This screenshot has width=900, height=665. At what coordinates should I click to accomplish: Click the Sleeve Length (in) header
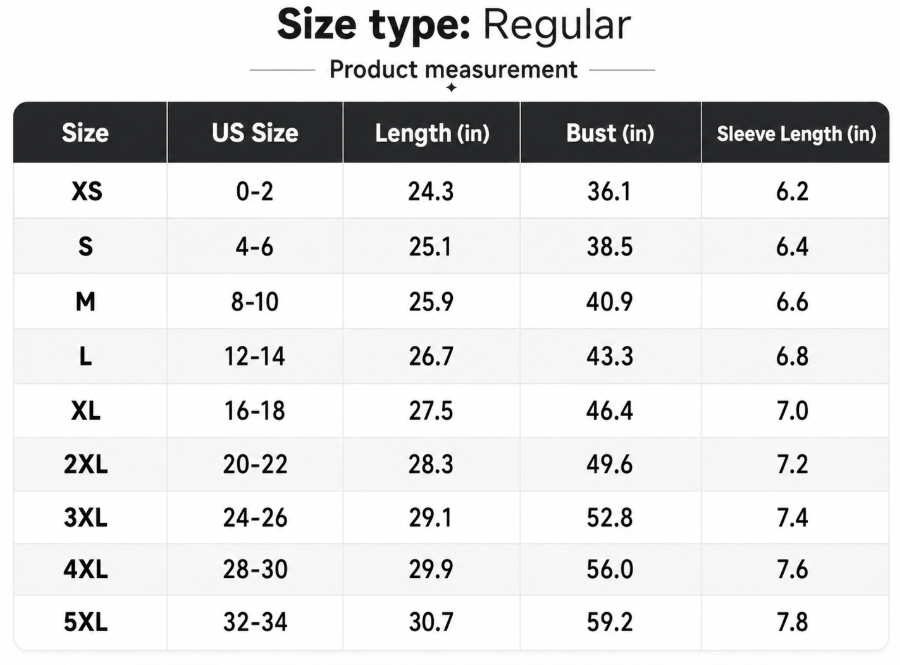(796, 134)
